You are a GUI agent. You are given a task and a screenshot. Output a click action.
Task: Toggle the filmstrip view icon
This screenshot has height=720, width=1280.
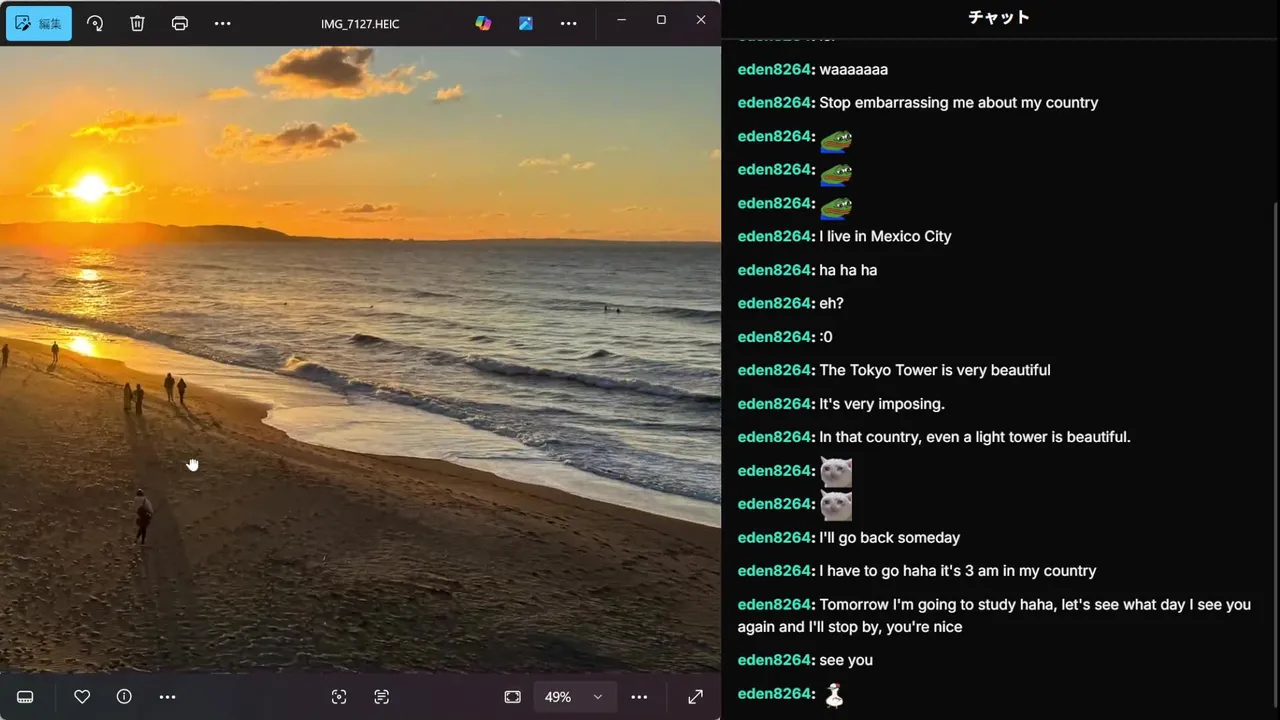(25, 697)
